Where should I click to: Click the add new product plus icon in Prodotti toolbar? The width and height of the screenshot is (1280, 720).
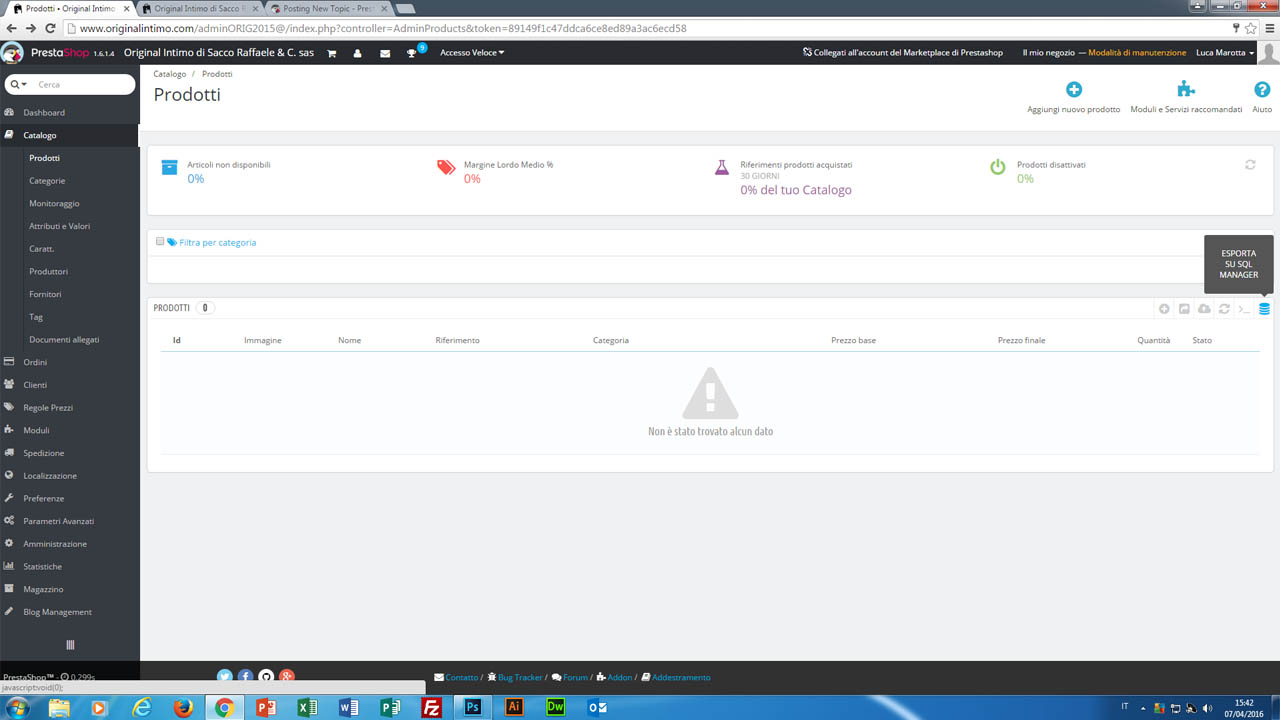point(1164,309)
